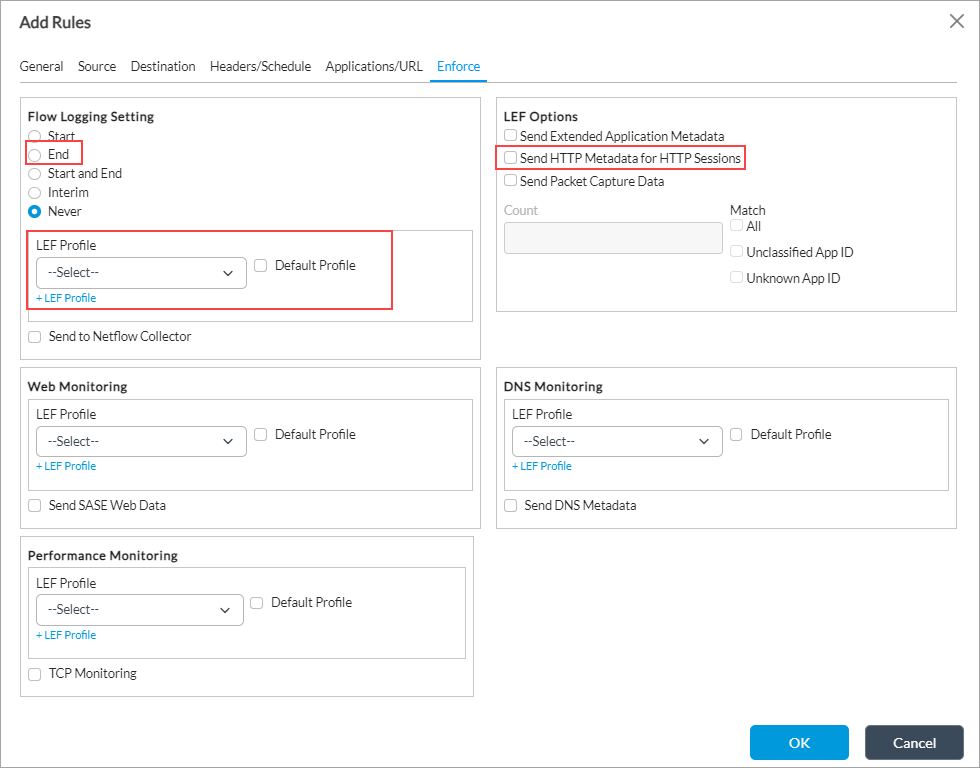Expand the Performance Monitoring LEF Profile dropdown
The width and height of the screenshot is (980, 768).
point(139,610)
